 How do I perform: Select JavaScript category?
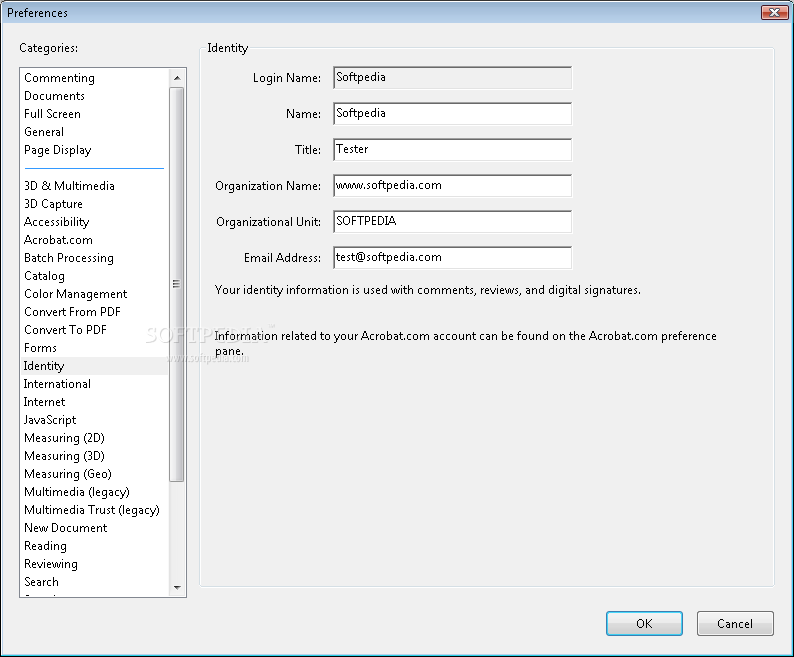(50, 419)
